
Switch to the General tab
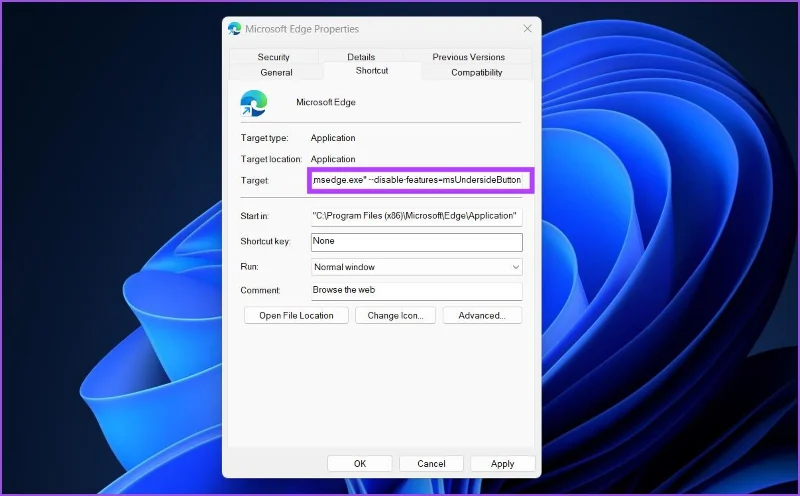click(x=276, y=72)
